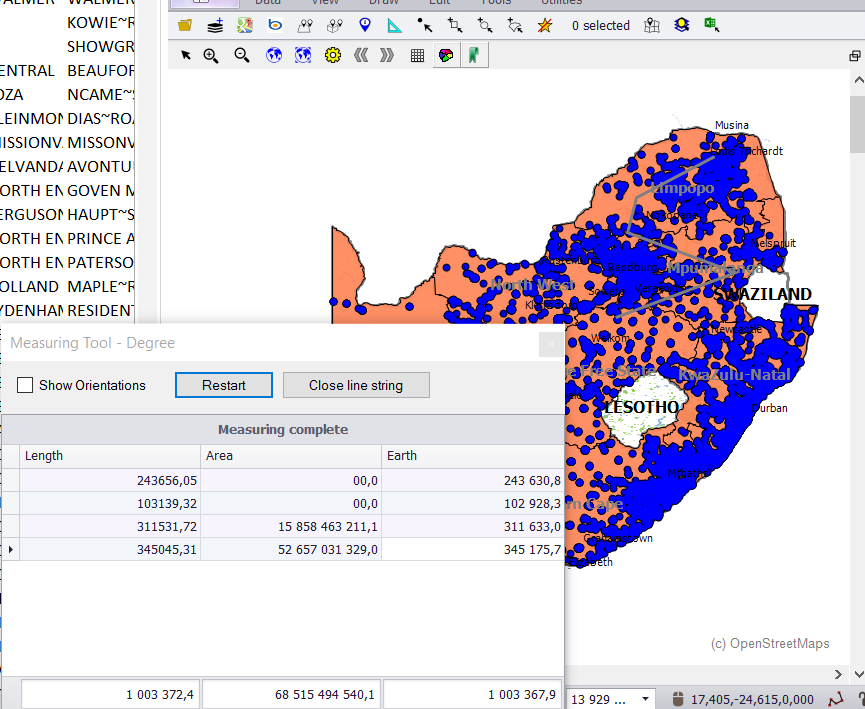
Task: Click the grid table view icon
Action: tap(417, 56)
